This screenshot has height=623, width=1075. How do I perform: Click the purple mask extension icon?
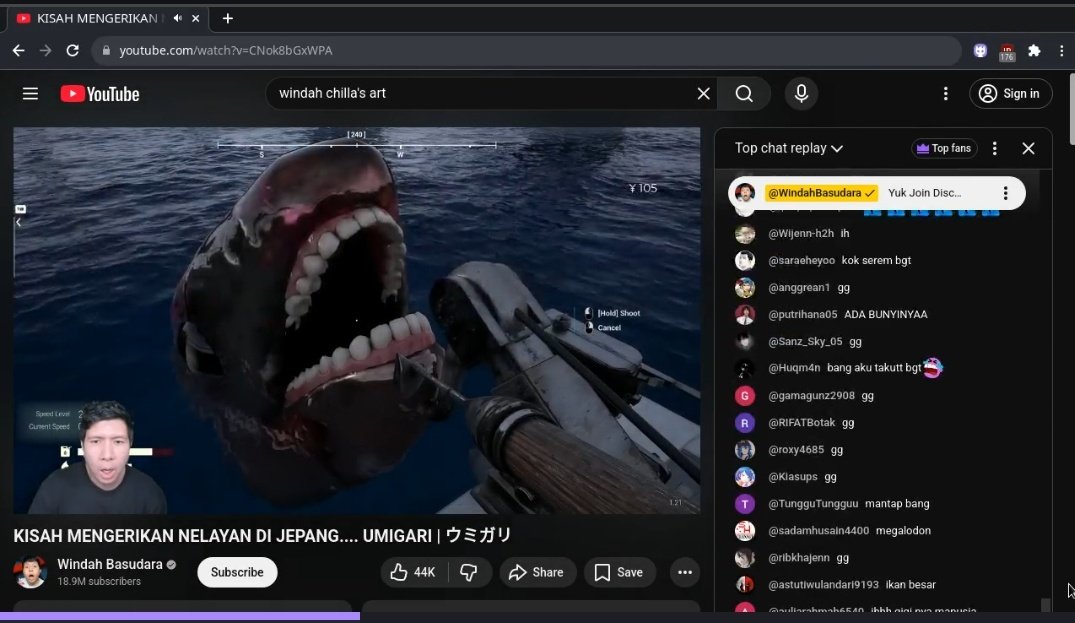980,50
